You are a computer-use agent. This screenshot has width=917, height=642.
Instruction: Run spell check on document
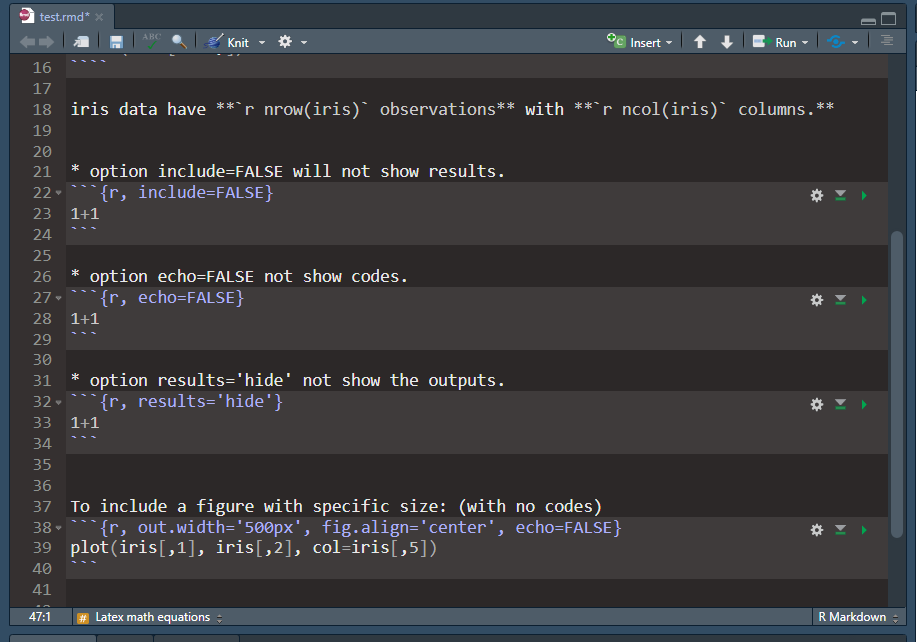point(151,41)
